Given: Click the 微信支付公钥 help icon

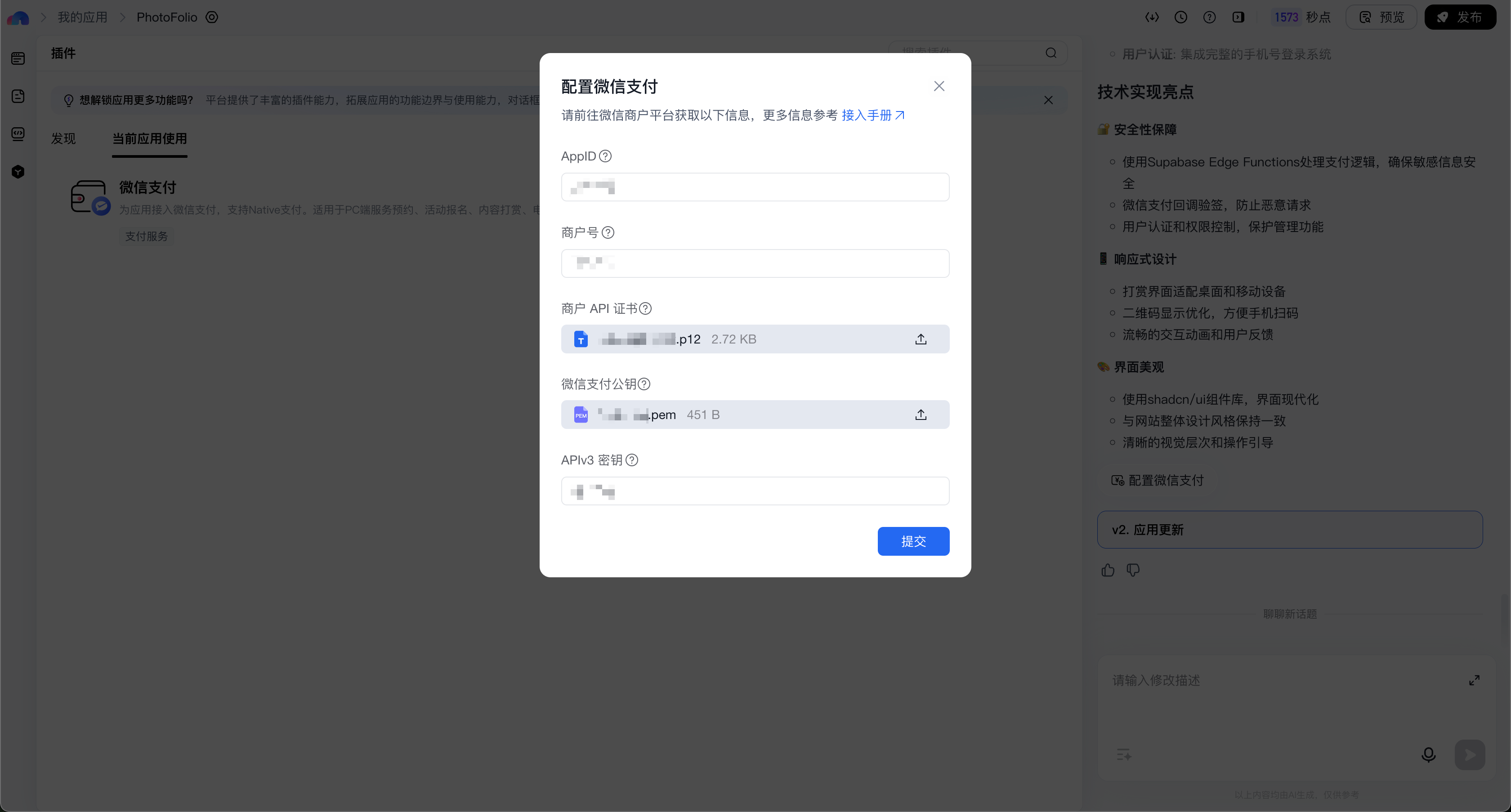Looking at the screenshot, I should (644, 384).
